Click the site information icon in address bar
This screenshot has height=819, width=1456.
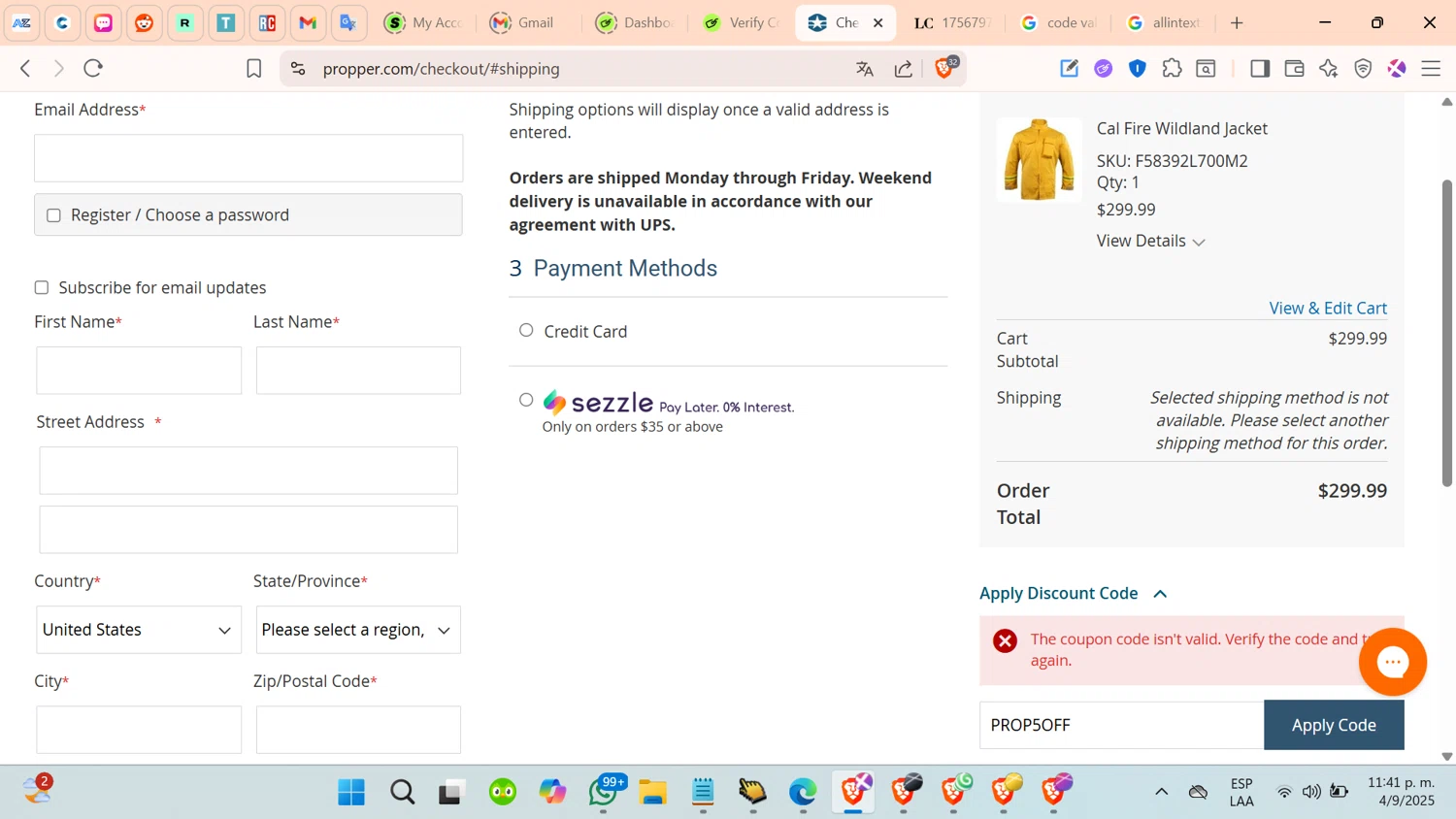click(x=298, y=69)
